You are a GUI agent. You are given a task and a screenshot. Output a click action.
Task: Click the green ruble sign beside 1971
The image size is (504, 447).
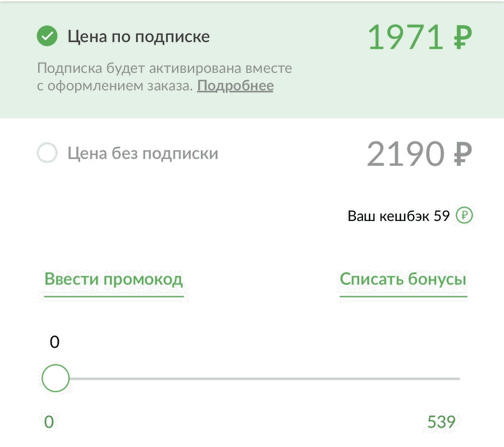pyautogui.click(x=463, y=37)
